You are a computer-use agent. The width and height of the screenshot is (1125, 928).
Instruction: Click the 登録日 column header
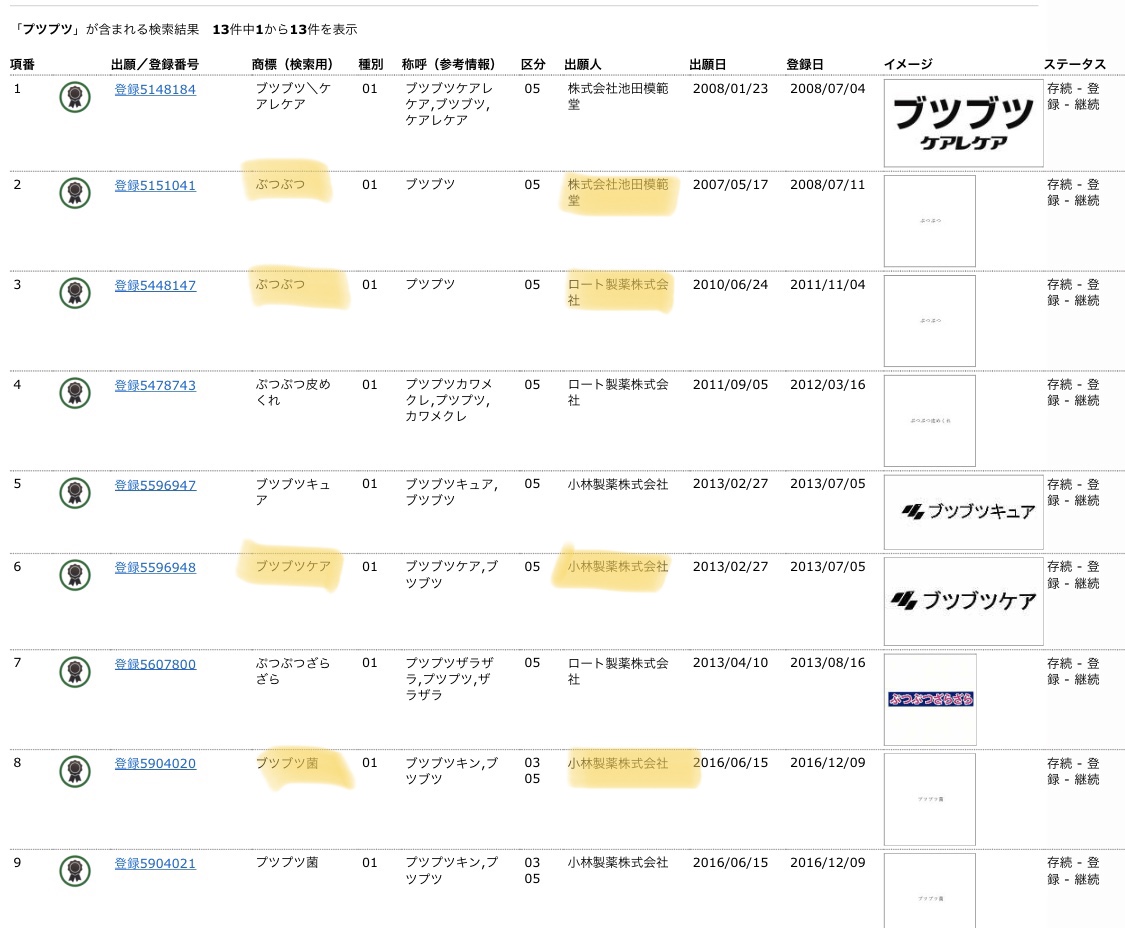[x=805, y=65]
